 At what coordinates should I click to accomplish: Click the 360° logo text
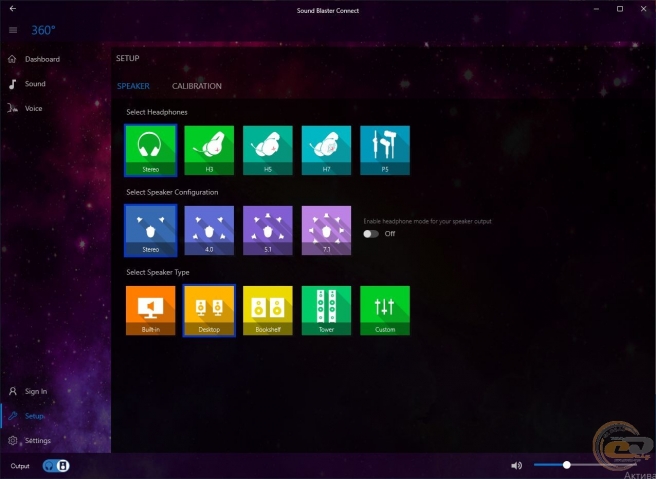(43, 30)
